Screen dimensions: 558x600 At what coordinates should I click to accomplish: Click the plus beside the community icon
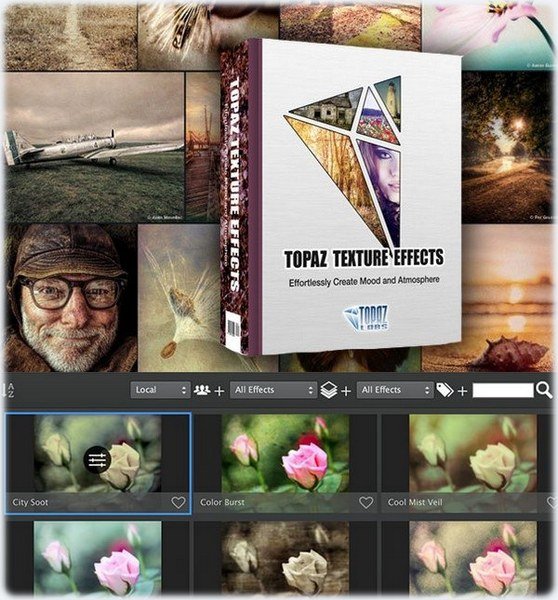(x=219, y=391)
